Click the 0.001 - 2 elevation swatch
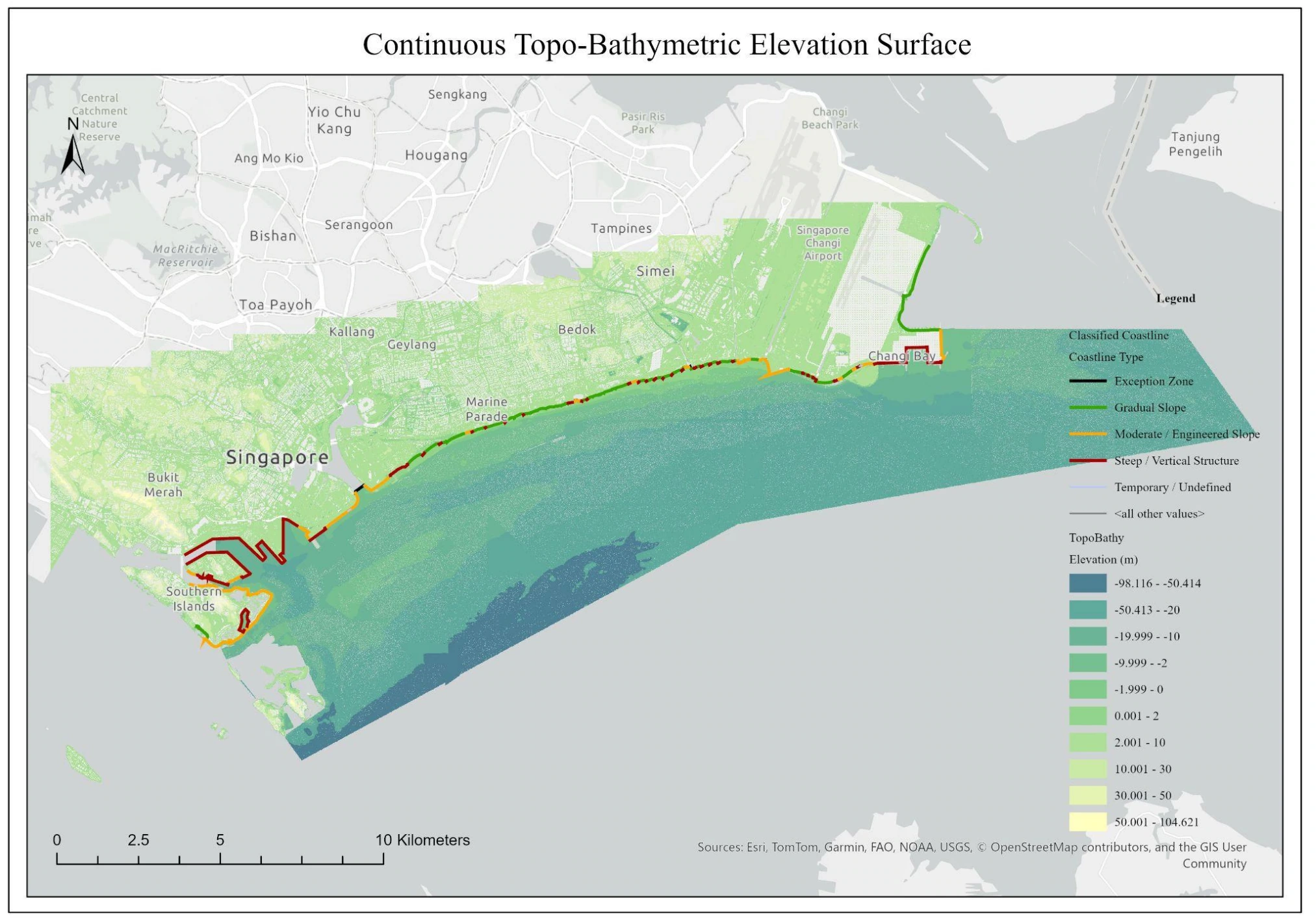Viewport: 1316px width, 918px height. click(1088, 716)
